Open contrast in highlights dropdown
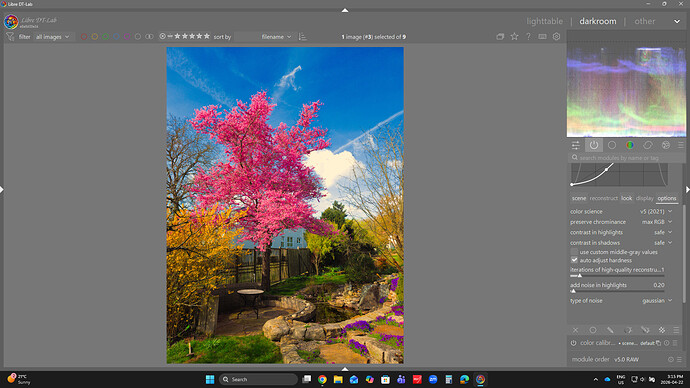The height and width of the screenshot is (388, 690). [x=621, y=232]
